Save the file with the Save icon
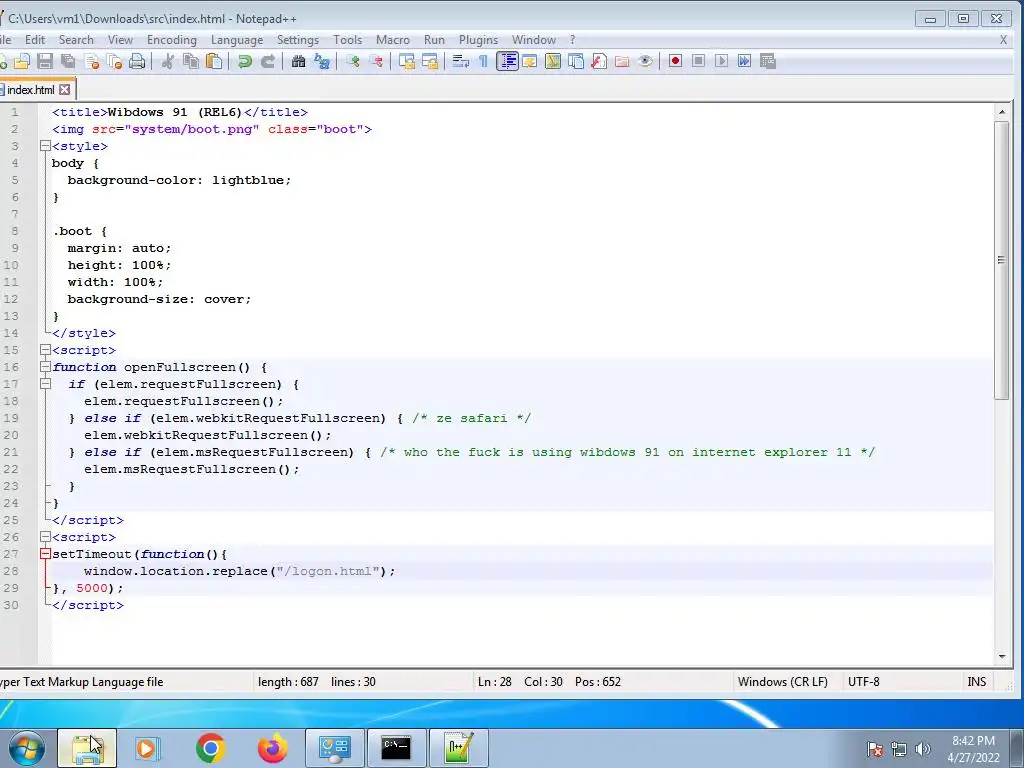This screenshot has width=1024, height=768. tap(44, 61)
